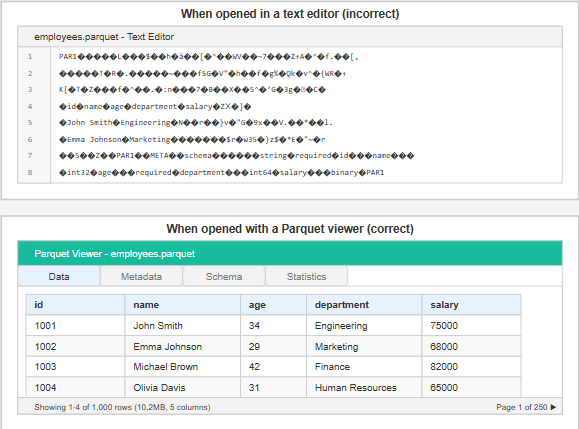Open the Statistics tab

306,276
